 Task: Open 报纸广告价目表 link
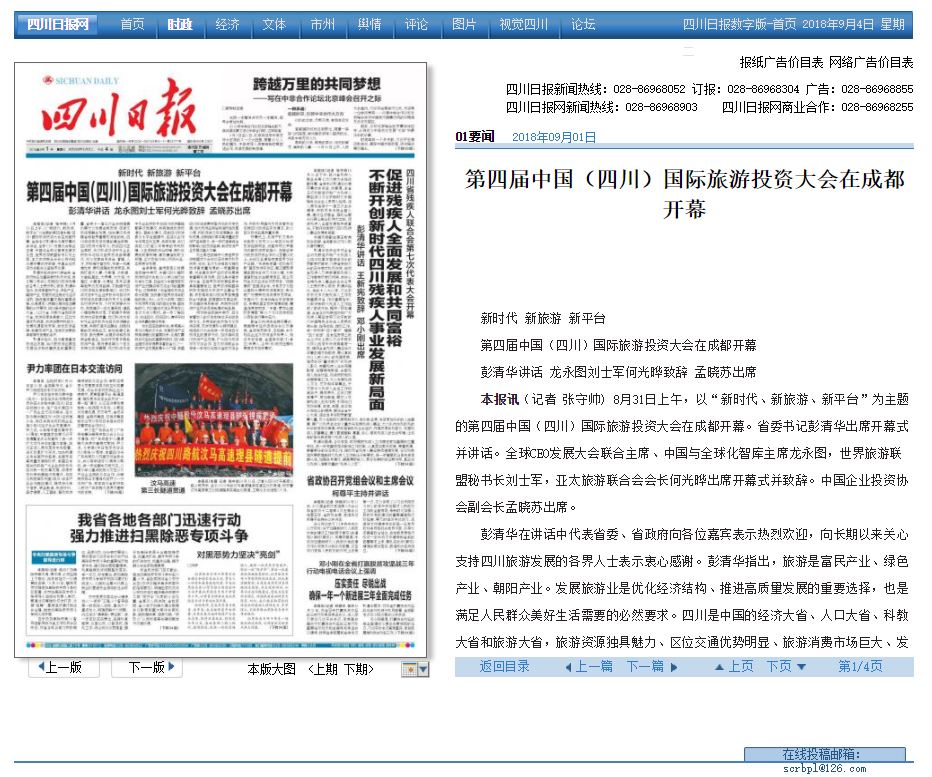(x=781, y=62)
